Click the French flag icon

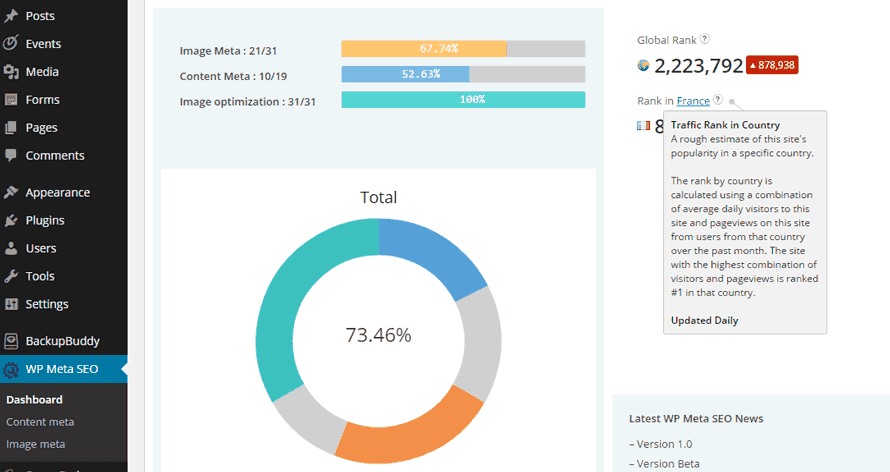click(x=643, y=125)
